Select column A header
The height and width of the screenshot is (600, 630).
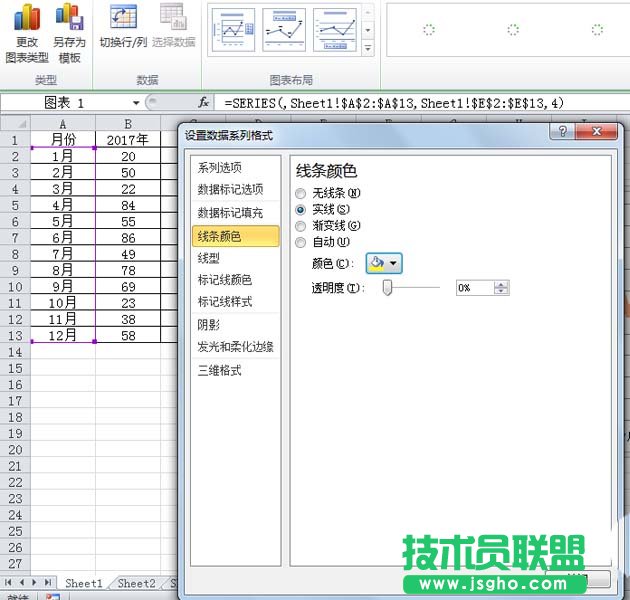pyautogui.click(x=63, y=123)
